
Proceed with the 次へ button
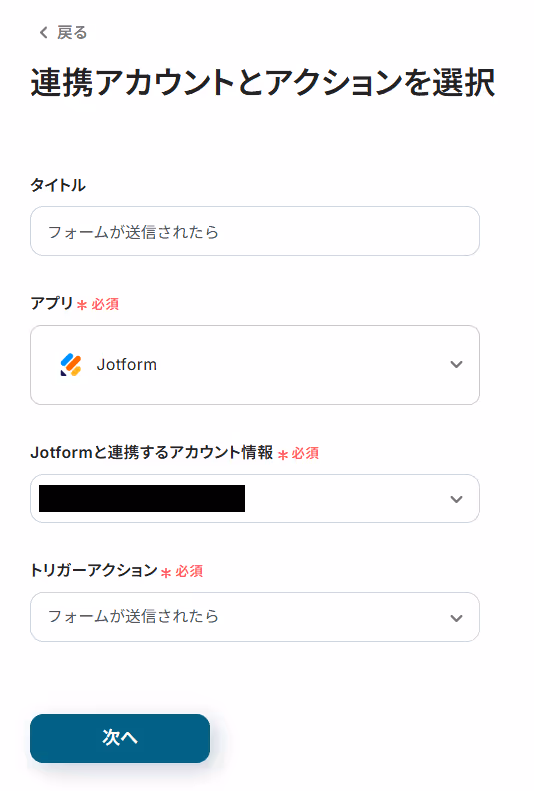click(120, 738)
